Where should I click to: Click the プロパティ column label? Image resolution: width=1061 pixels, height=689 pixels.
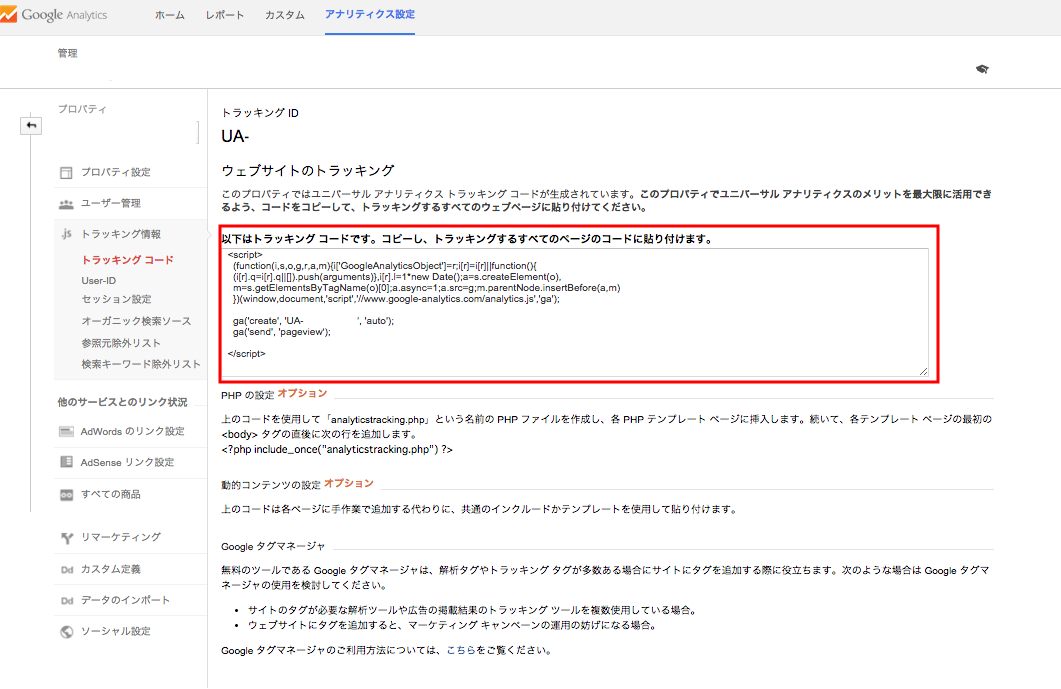click(82, 109)
